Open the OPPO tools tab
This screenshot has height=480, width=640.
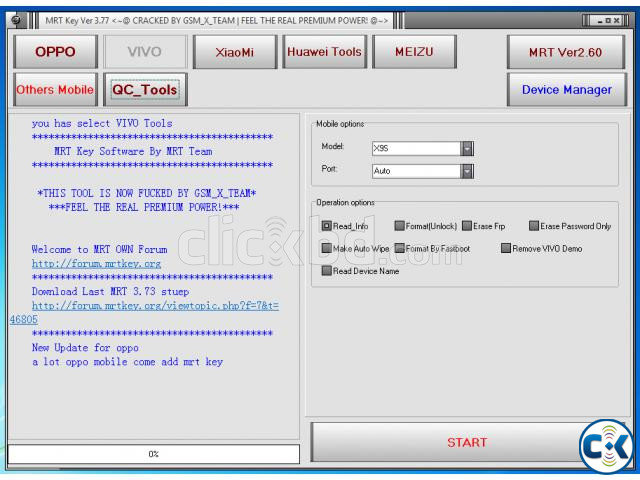(56, 52)
